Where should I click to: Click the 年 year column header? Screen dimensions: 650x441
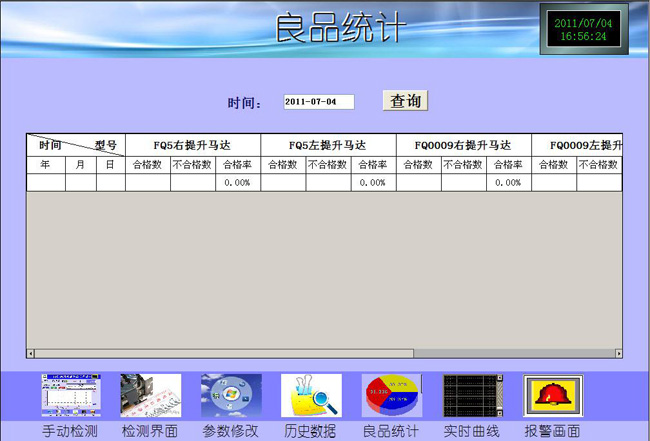point(46,165)
